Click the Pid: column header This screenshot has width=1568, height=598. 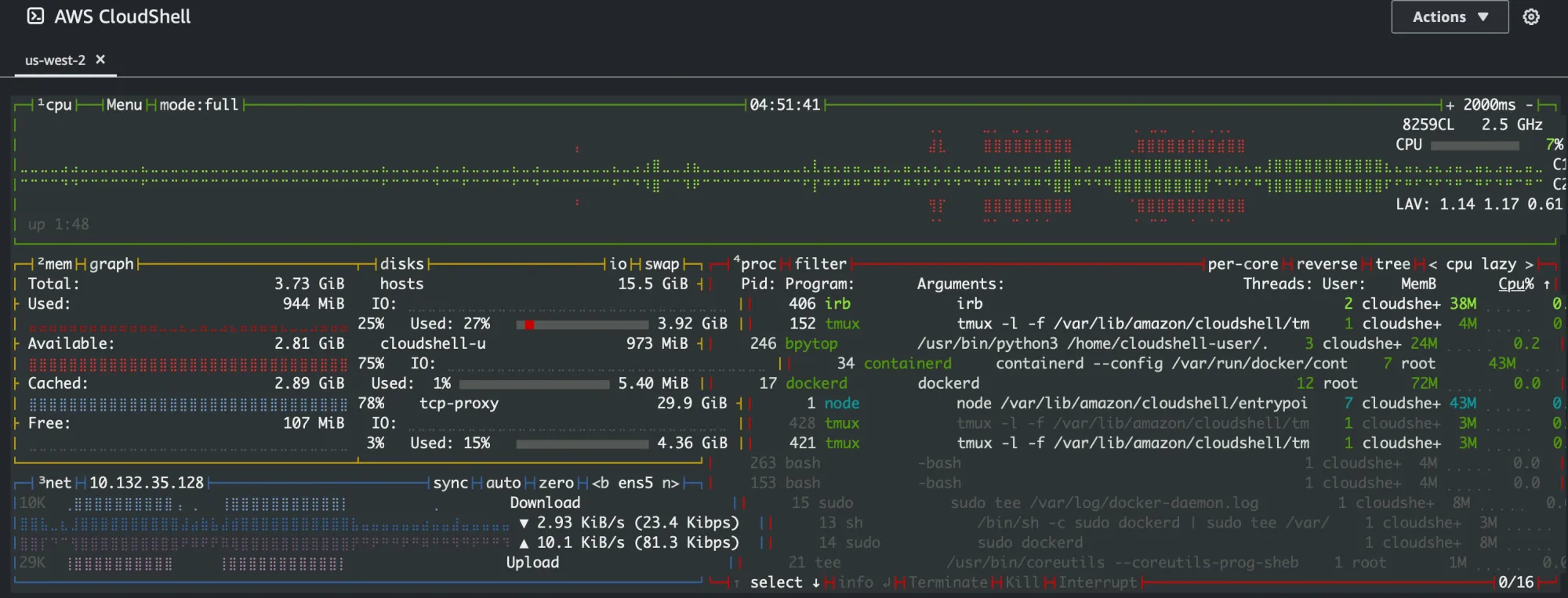[759, 284]
